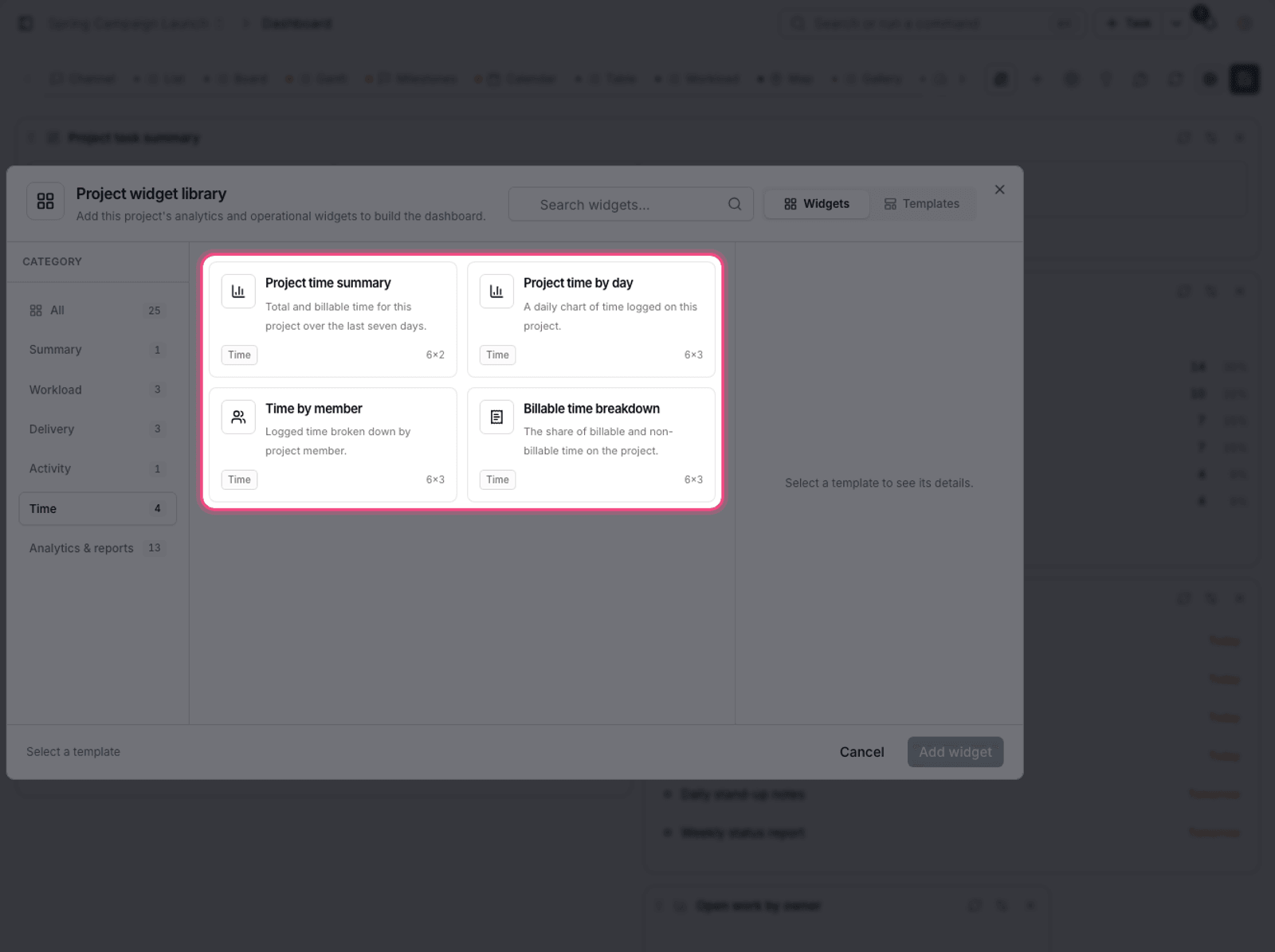This screenshot has height=952, width=1275.
Task: Click the Project time summary chart icon
Action: click(238, 292)
